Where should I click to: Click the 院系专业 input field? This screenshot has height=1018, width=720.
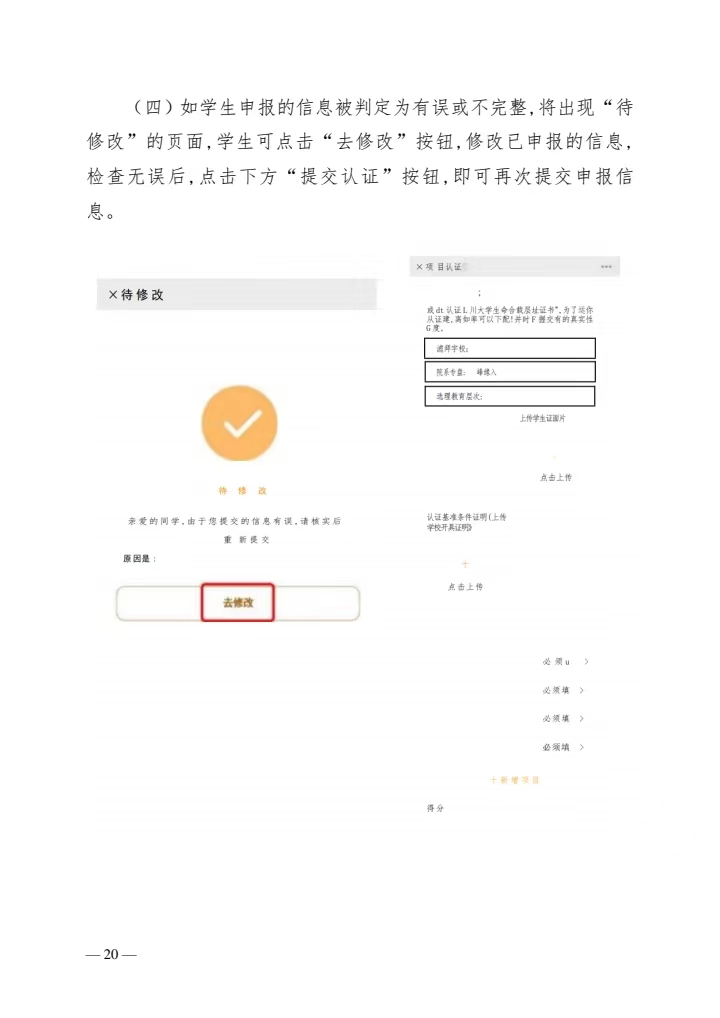pos(510,372)
